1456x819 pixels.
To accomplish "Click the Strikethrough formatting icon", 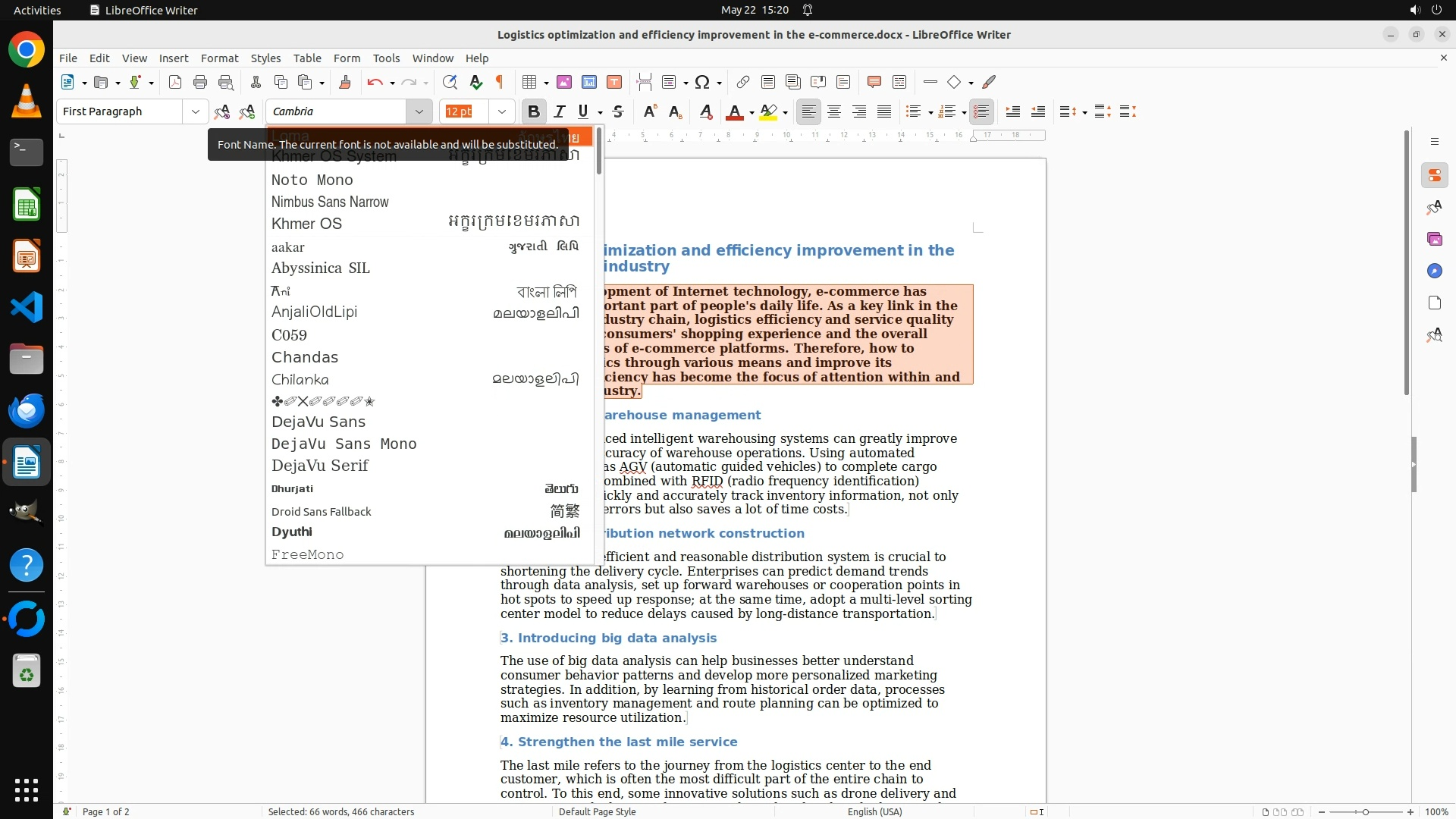I will pos(618,111).
